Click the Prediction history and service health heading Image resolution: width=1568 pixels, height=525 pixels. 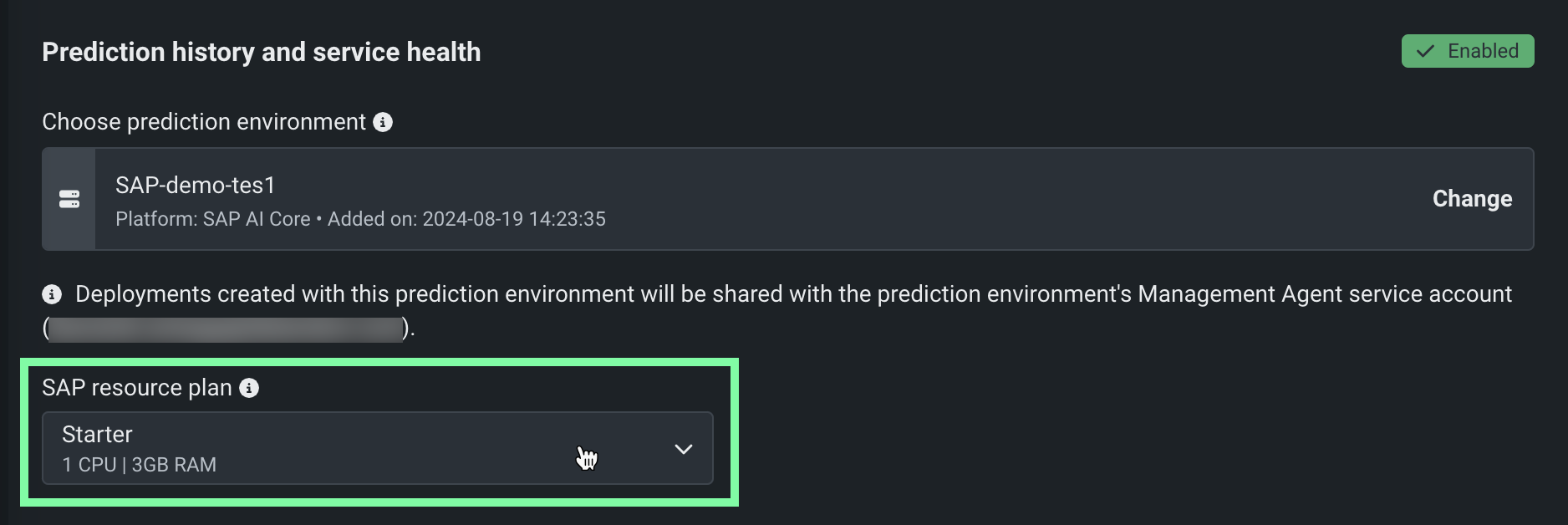(262, 52)
